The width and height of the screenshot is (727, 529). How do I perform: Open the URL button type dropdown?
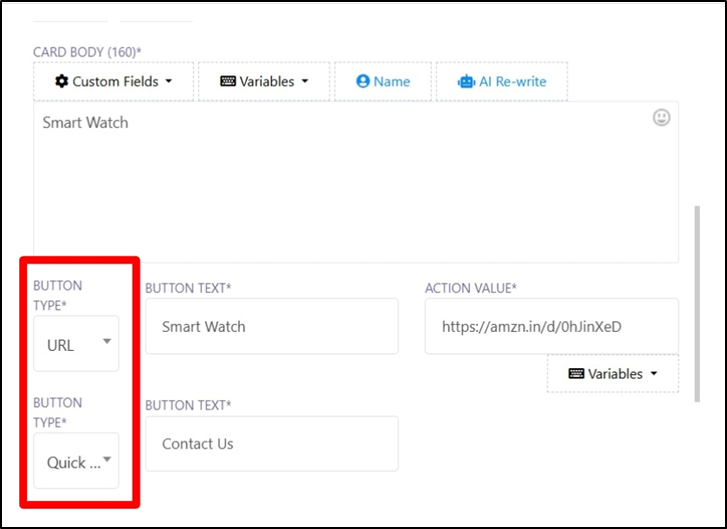(x=76, y=344)
